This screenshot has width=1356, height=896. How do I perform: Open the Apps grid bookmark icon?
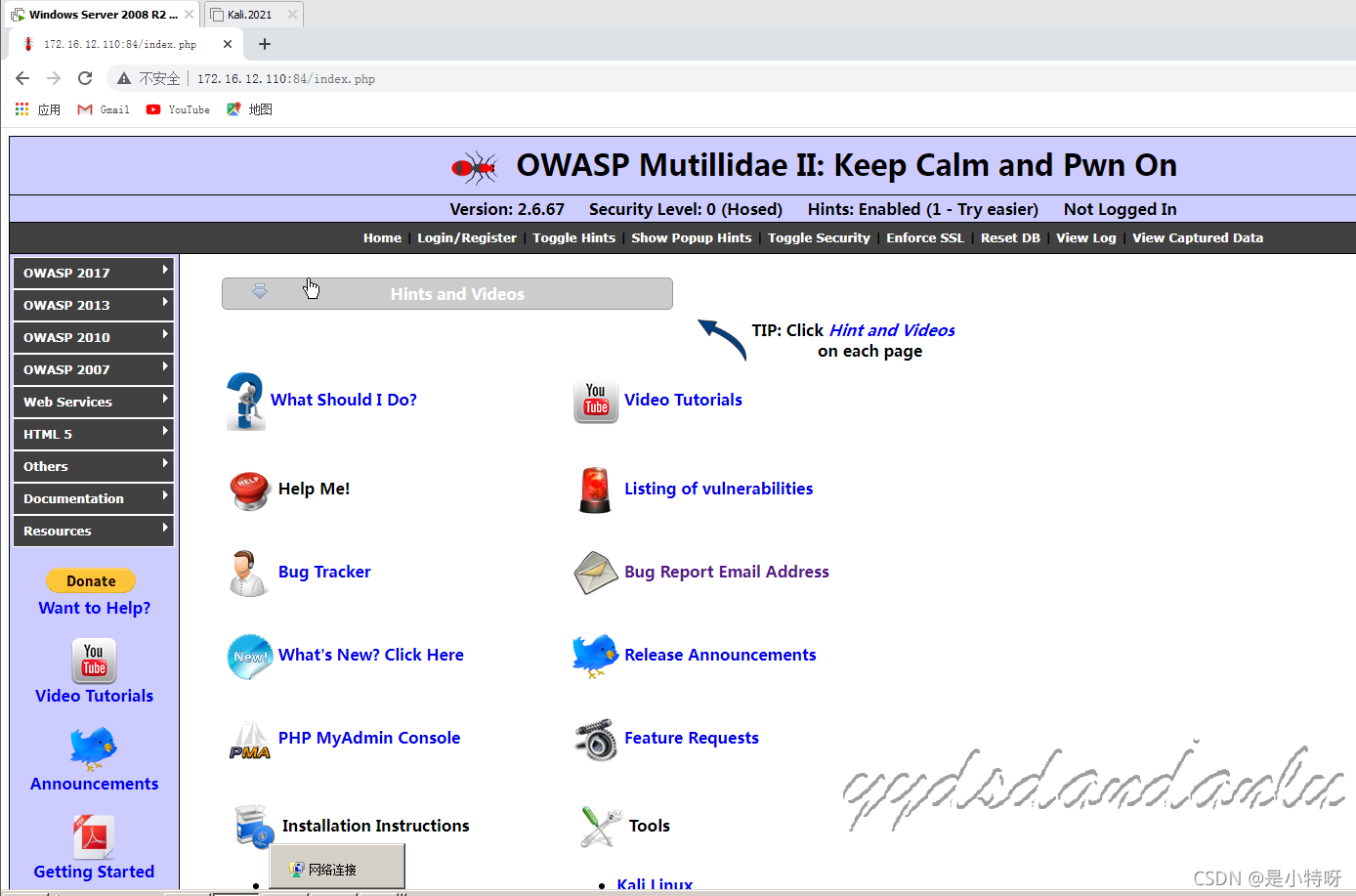point(22,109)
